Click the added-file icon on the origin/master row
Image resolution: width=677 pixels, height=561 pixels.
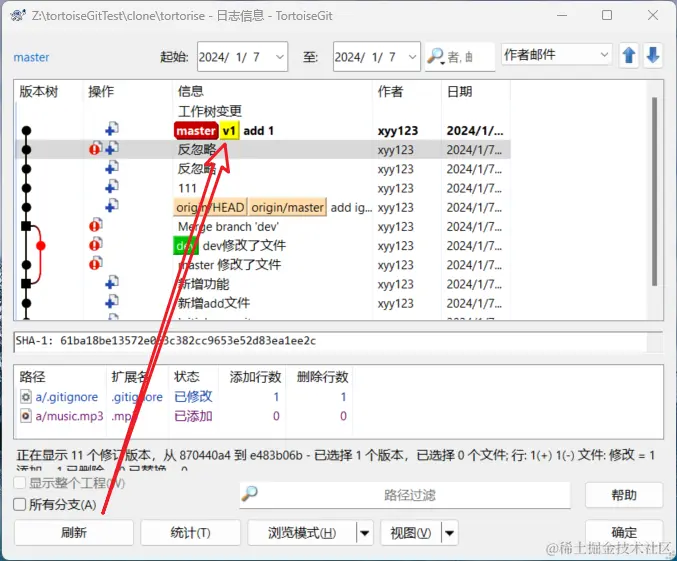click(112, 206)
